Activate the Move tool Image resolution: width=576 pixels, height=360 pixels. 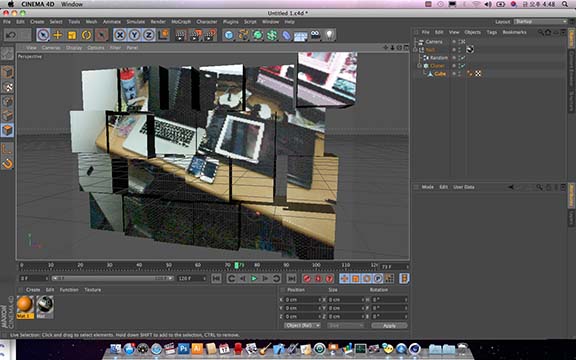coord(58,35)
